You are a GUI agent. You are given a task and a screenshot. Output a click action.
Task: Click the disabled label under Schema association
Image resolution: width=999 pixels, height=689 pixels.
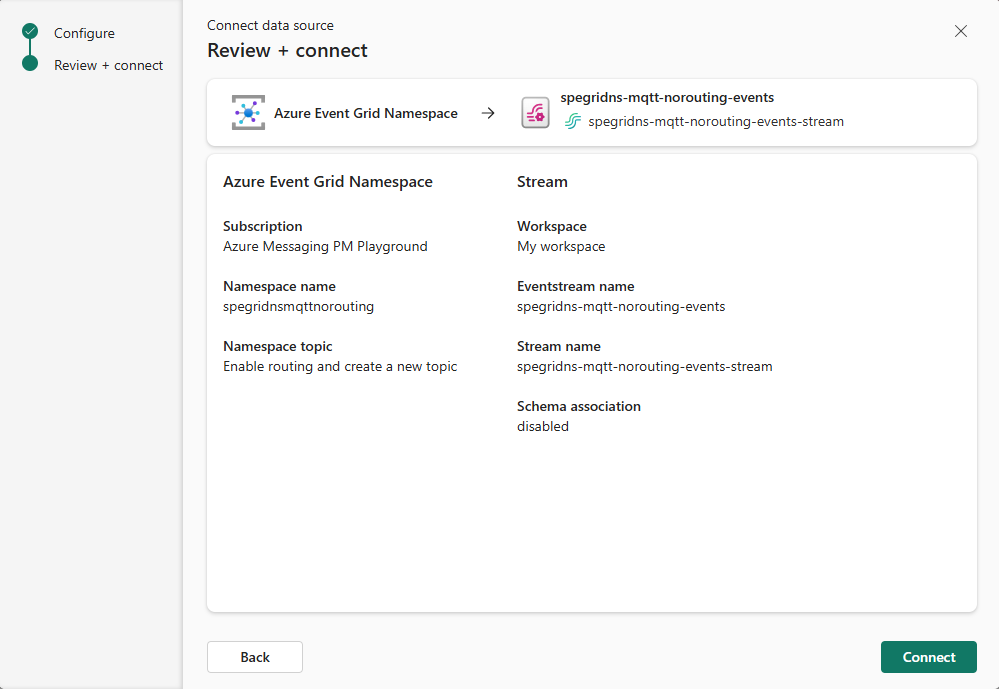tap(541, 426)
